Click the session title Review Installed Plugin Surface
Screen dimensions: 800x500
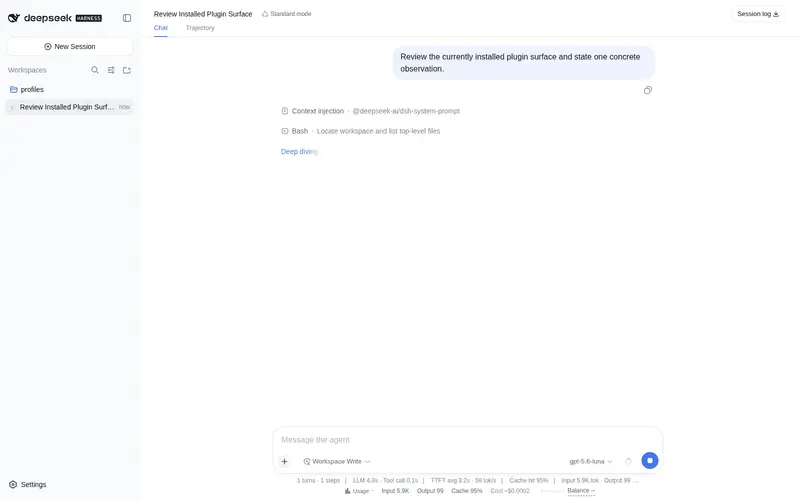[203, 14]
